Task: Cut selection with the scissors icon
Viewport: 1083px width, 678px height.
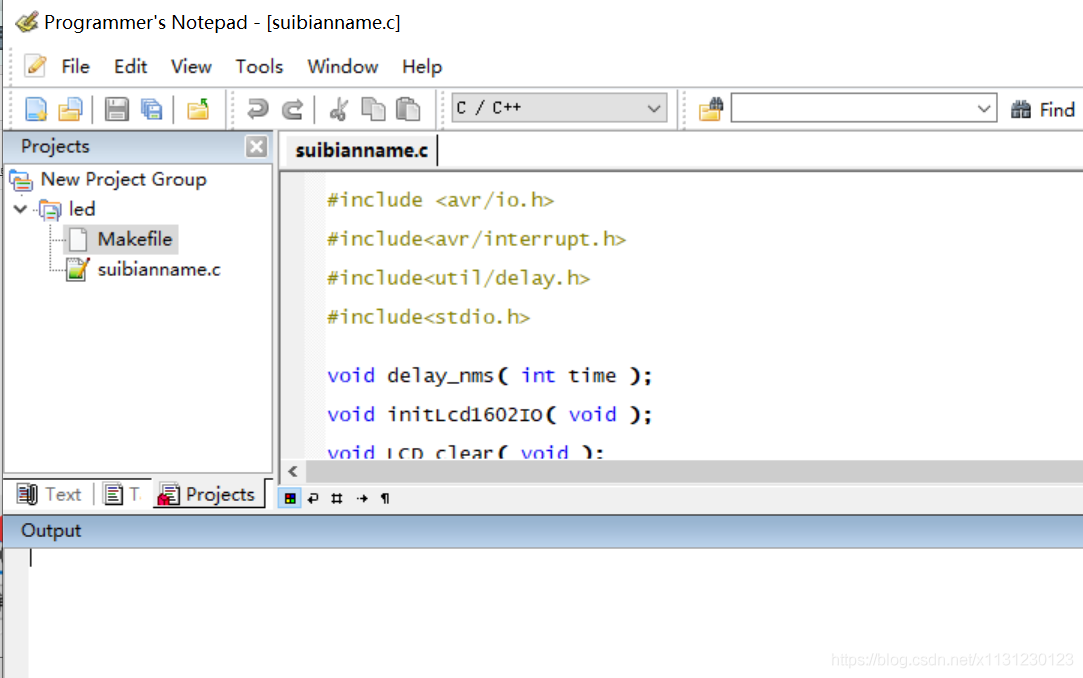Action: 338,109
